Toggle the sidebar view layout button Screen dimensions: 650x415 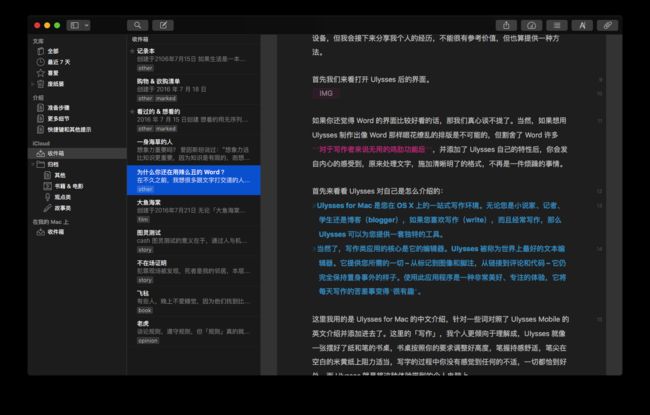point(75,25)
